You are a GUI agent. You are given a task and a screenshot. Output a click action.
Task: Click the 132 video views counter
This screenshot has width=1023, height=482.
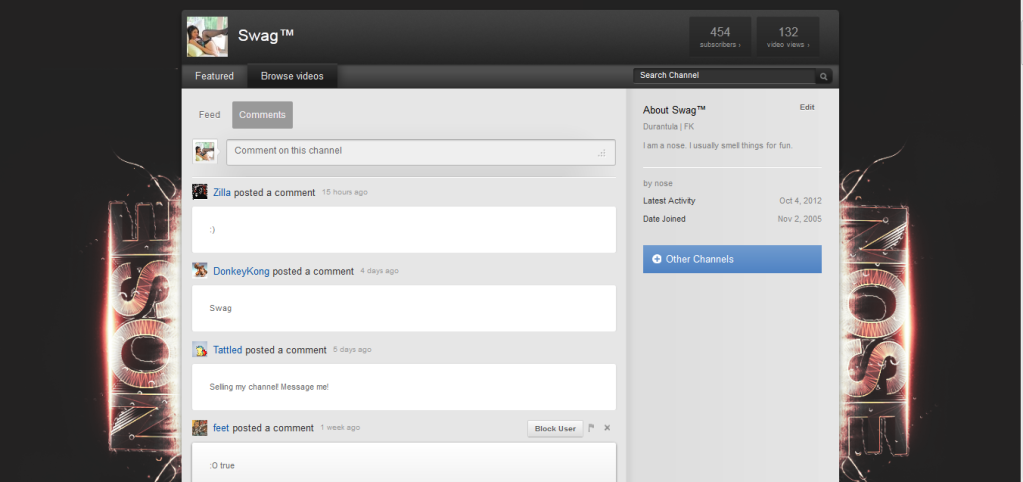click(788, 37)
